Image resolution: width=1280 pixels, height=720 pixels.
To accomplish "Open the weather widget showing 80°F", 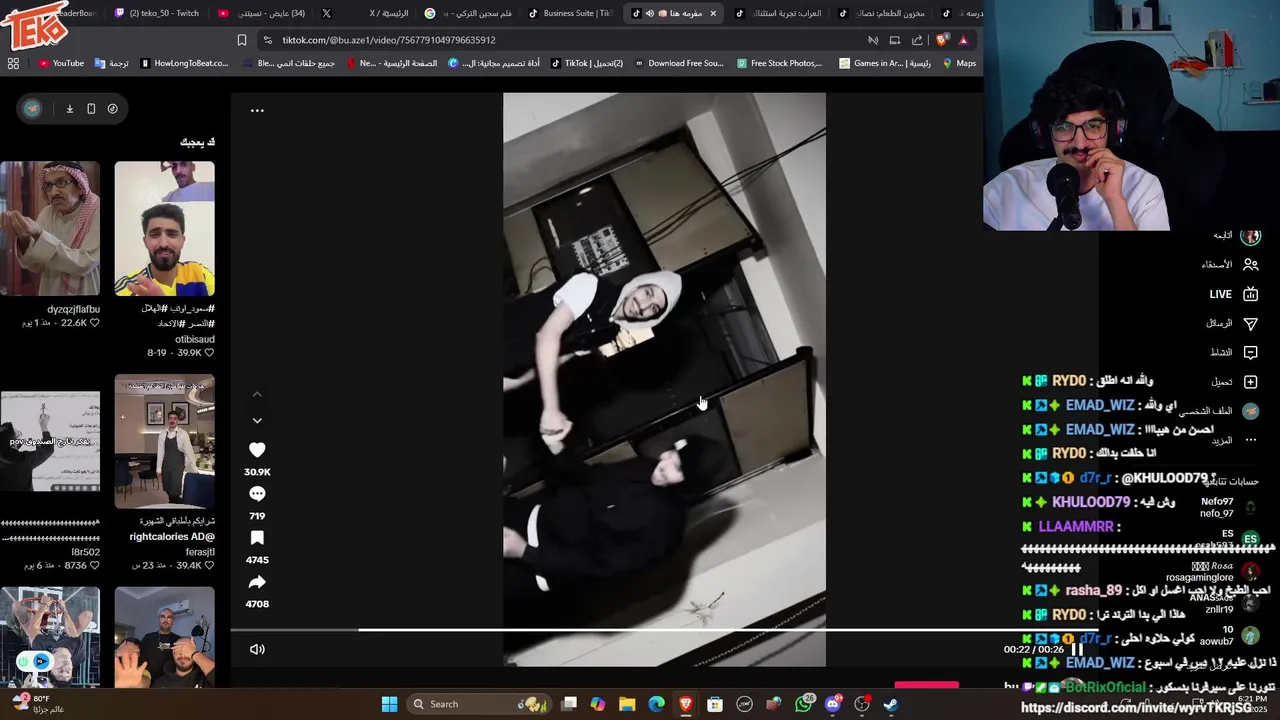I will pyautogui.click(x=40, y=704).
